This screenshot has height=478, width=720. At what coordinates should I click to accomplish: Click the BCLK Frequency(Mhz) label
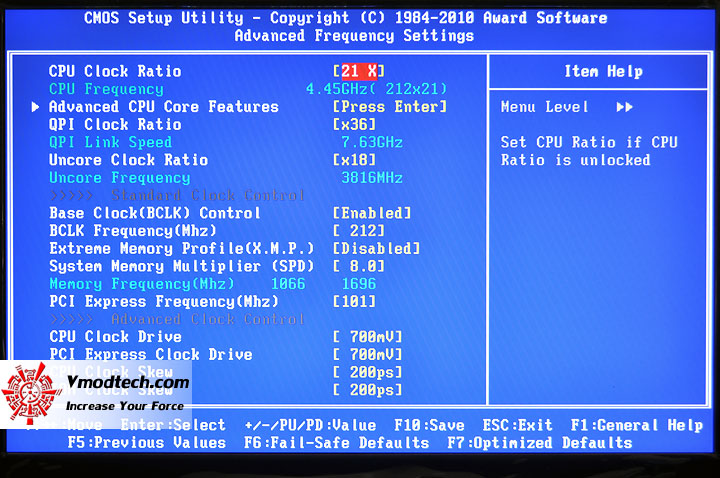pos(133,231)
